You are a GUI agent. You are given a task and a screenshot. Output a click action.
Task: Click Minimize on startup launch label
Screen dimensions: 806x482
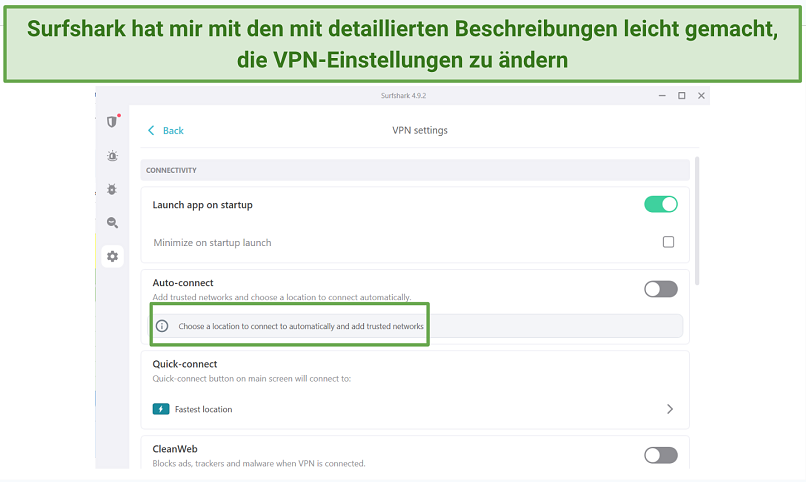pyautogui.click(x=212, y=243)
